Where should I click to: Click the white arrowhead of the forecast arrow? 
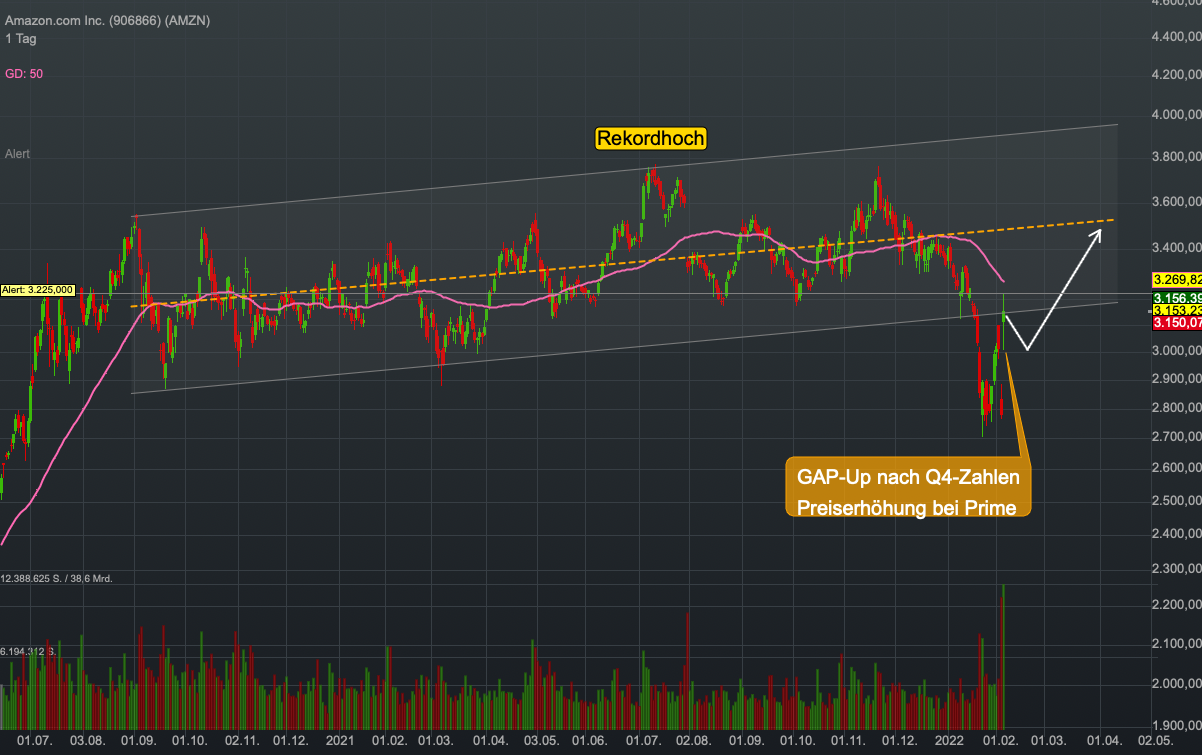coord(1098,234)
